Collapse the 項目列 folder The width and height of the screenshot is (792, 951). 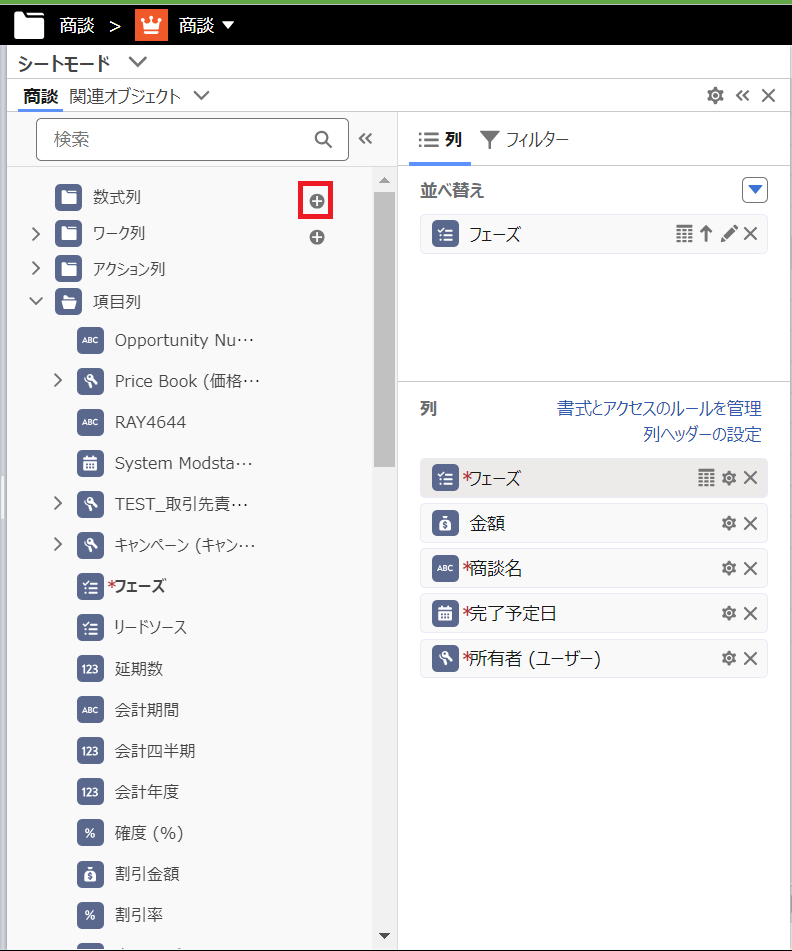pos(36,301)
